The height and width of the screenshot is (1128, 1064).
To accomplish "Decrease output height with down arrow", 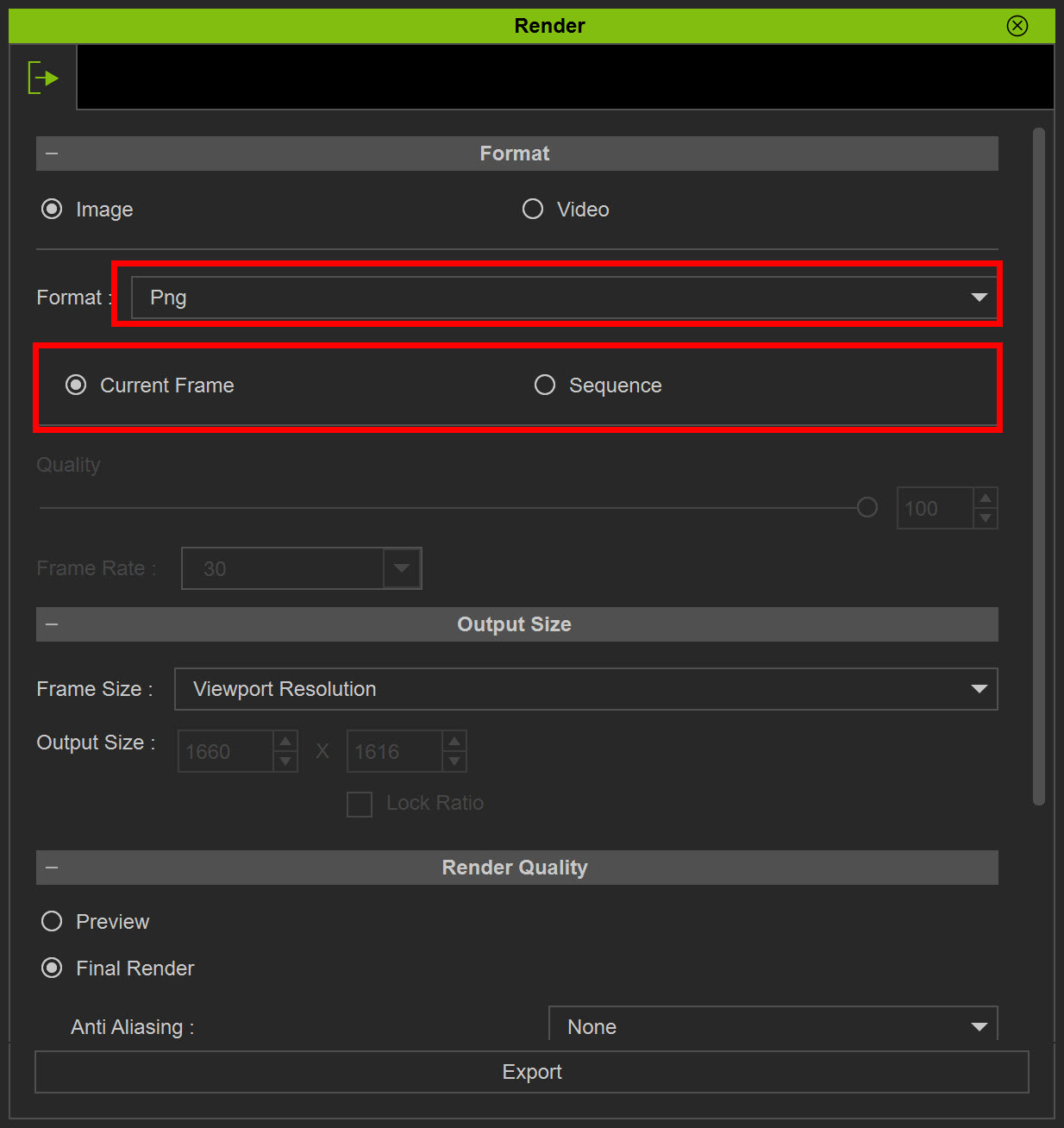I will pos(454,761).
